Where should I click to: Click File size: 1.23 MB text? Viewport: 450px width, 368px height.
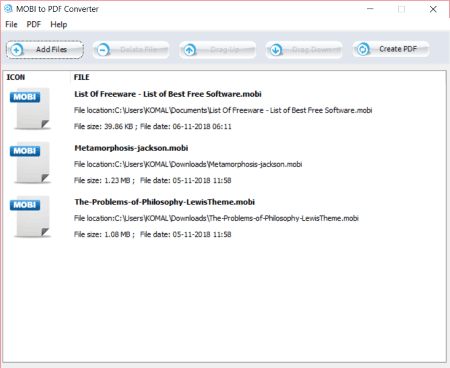click(x=102, y=180)
